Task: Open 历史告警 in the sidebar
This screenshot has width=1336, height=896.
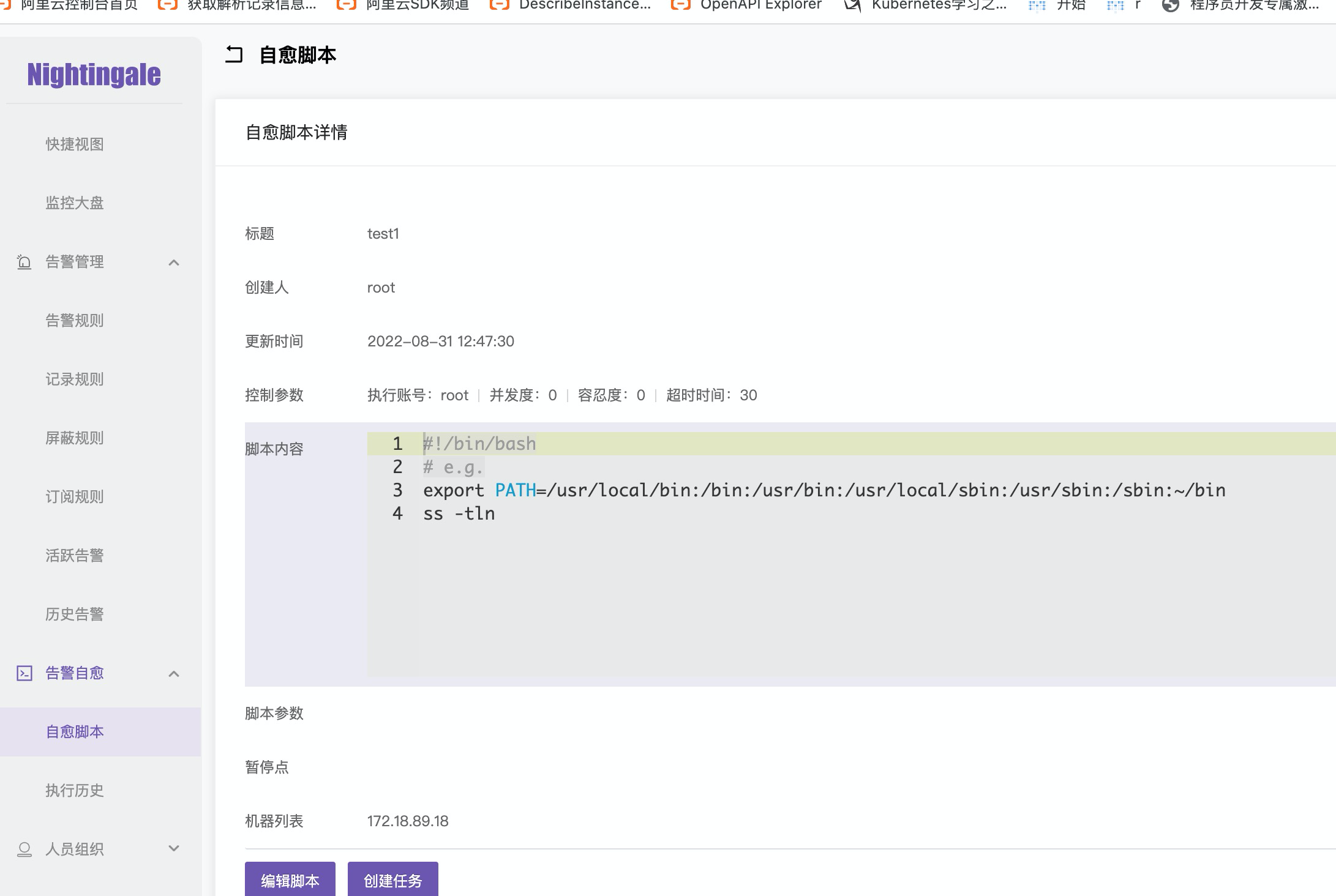Action: click(x=73, y=614)
